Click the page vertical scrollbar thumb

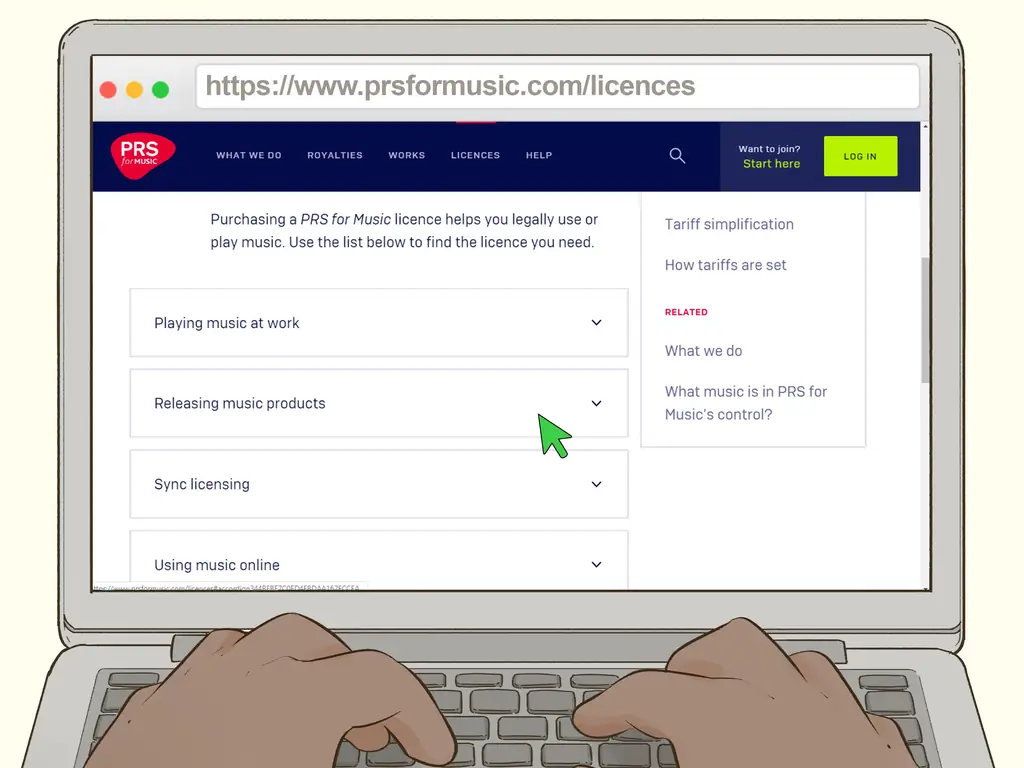[925, 320]
